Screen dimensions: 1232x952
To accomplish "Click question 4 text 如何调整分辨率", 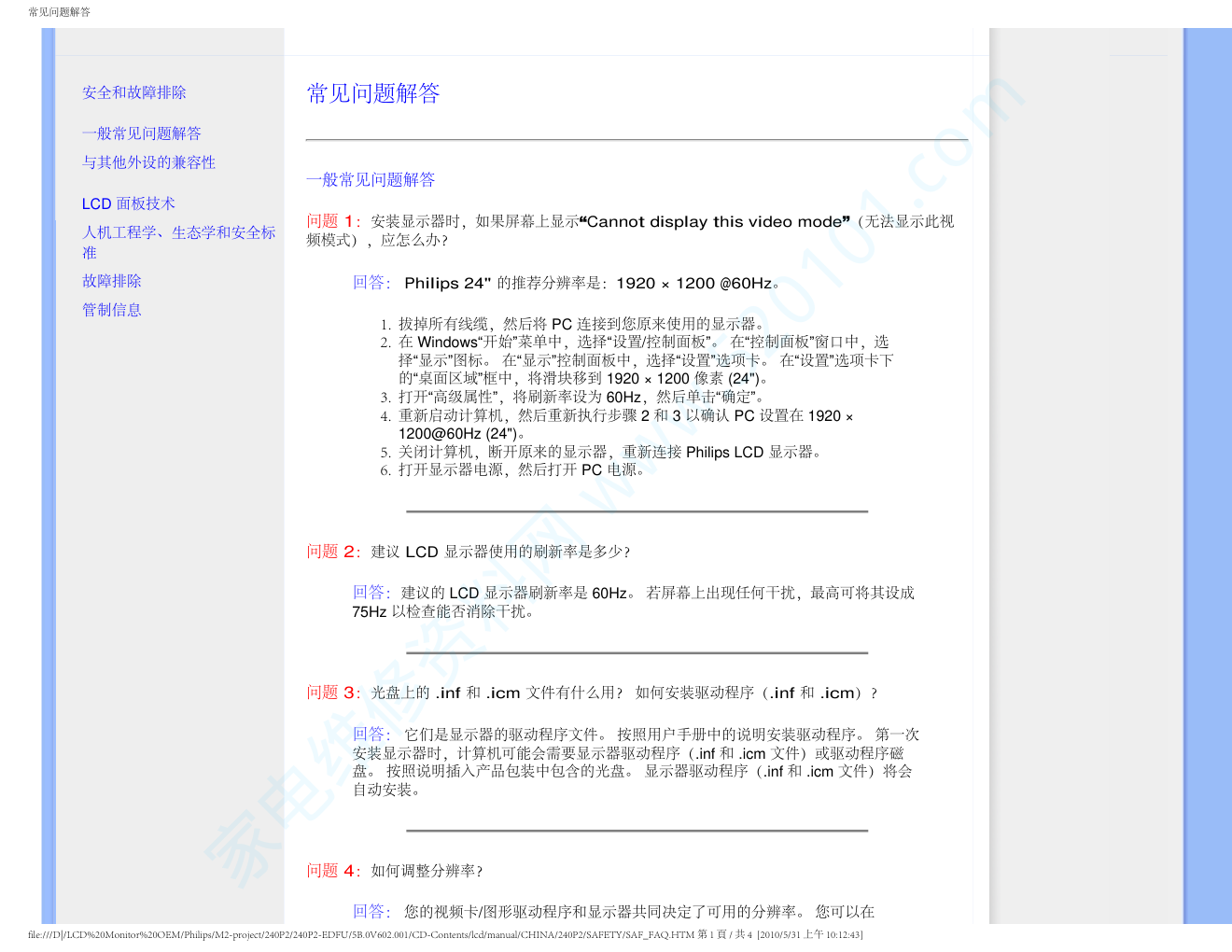I will click(x=427, y=871).
